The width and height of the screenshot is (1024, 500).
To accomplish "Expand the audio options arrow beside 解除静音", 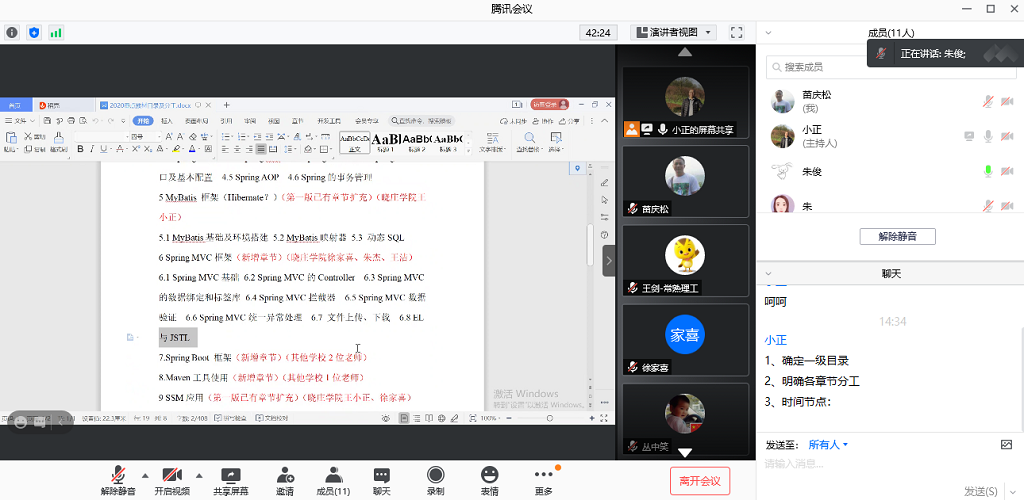I will point(145,475).
